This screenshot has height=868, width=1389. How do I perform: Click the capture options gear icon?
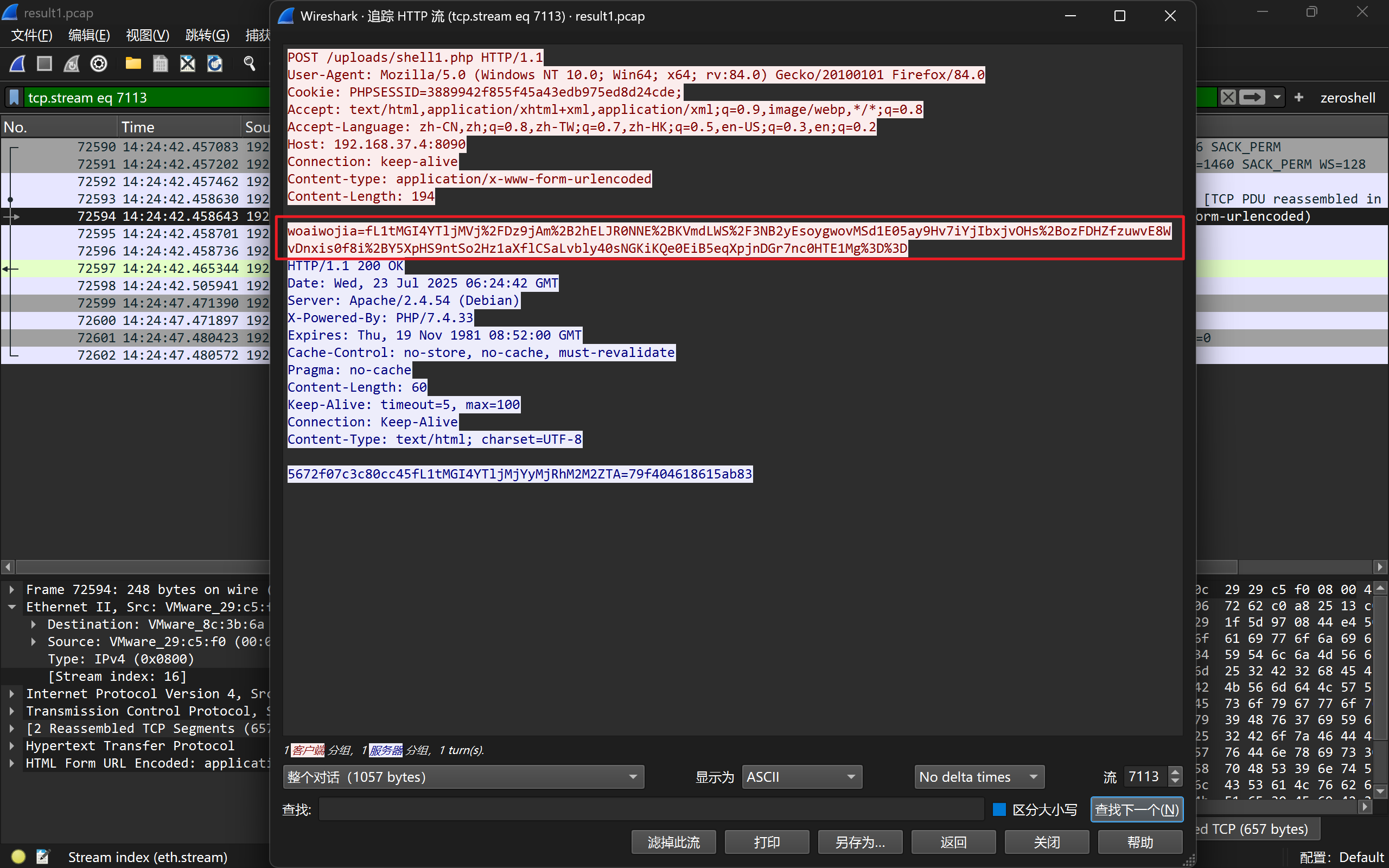click(x=99, y=63)
